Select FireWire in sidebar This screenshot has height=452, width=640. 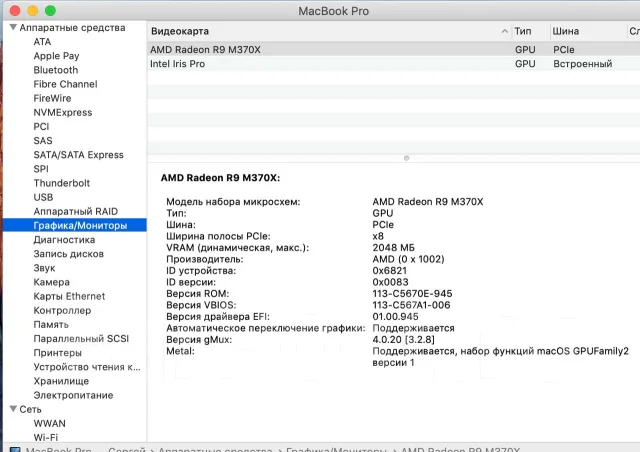pos(52,98)
